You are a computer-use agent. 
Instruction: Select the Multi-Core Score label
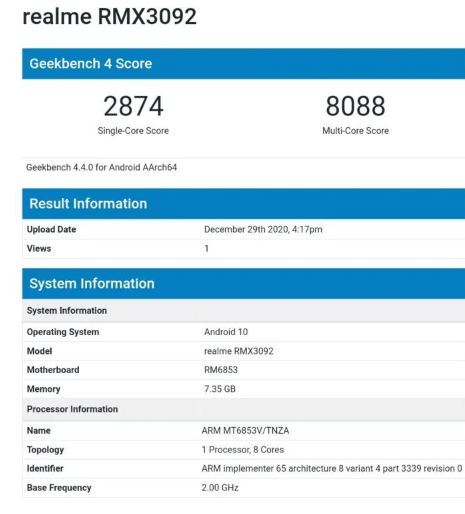(355, 131)
